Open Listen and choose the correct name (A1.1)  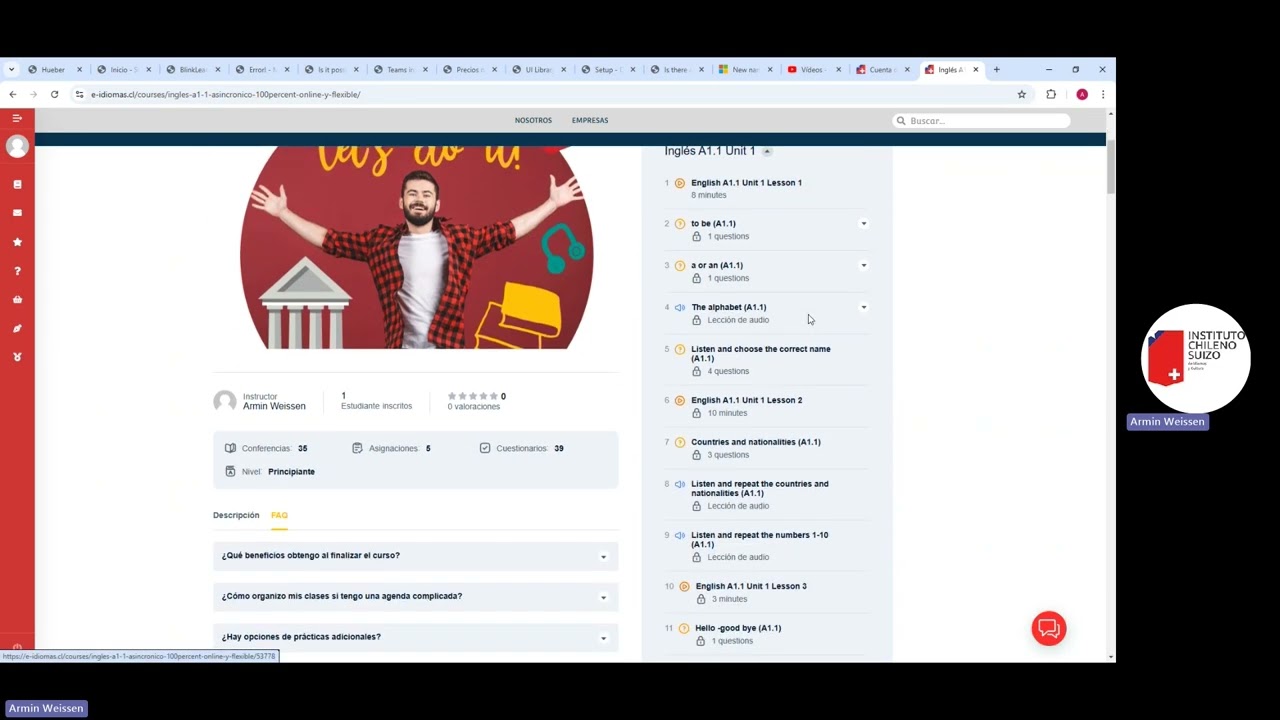click(760, 354)
